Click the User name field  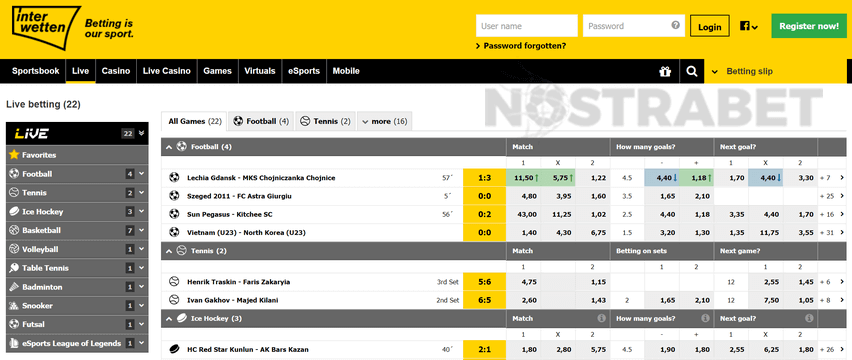click(x=527, y=26)
